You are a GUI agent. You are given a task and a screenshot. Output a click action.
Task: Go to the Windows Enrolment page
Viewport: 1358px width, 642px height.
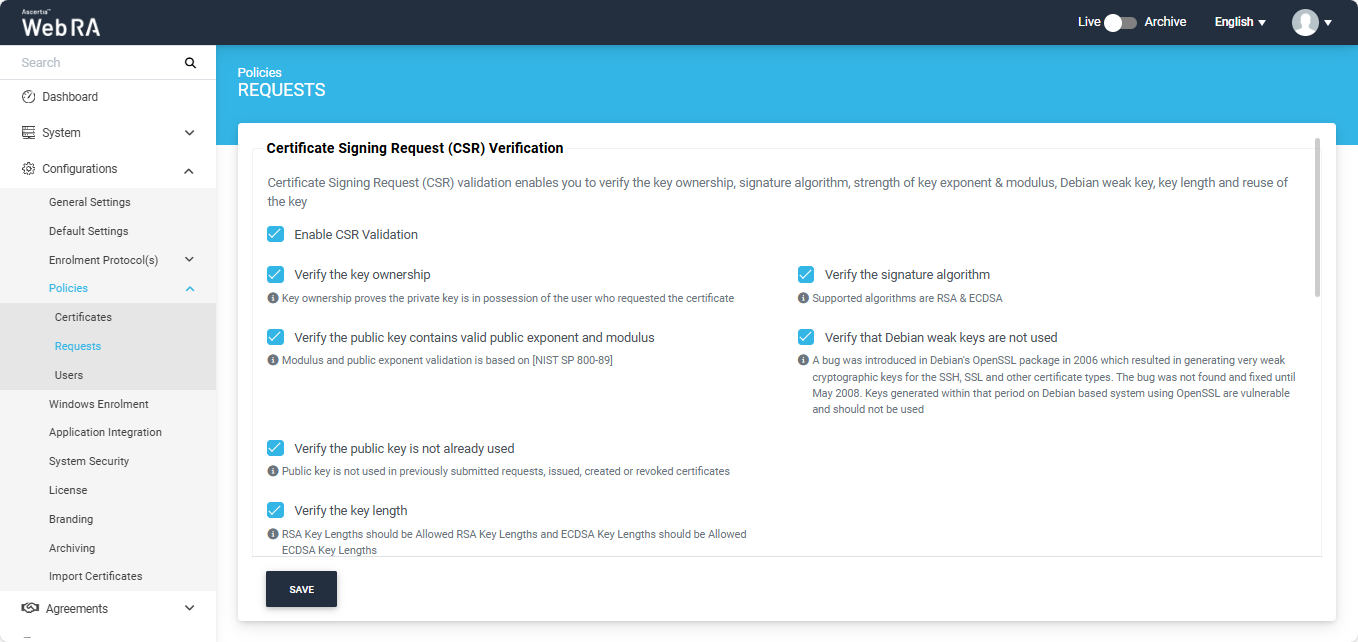point(98,404)
